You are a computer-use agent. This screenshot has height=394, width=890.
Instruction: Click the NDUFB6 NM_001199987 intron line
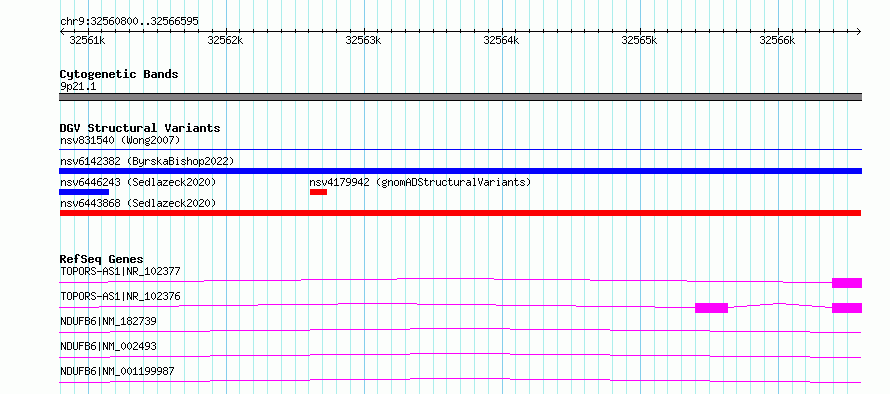(460, 380)
